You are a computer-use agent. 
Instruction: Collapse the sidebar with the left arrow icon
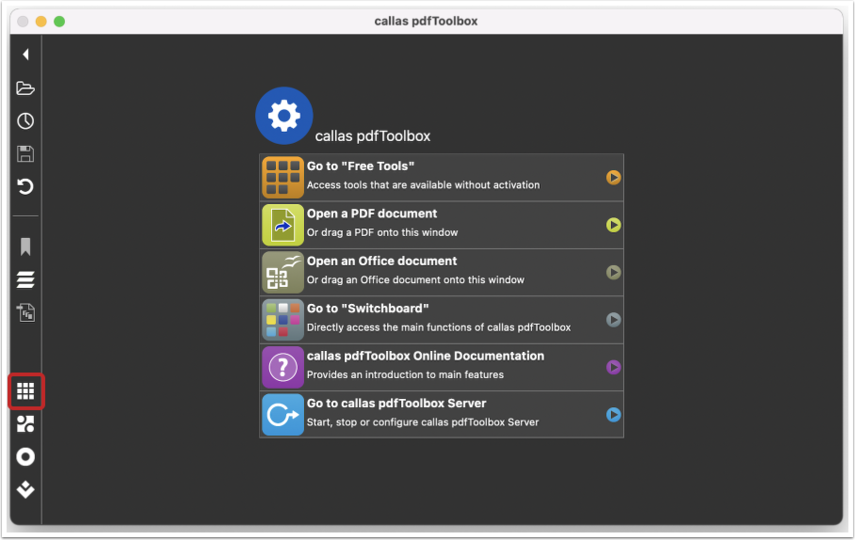tap(26, 54)
